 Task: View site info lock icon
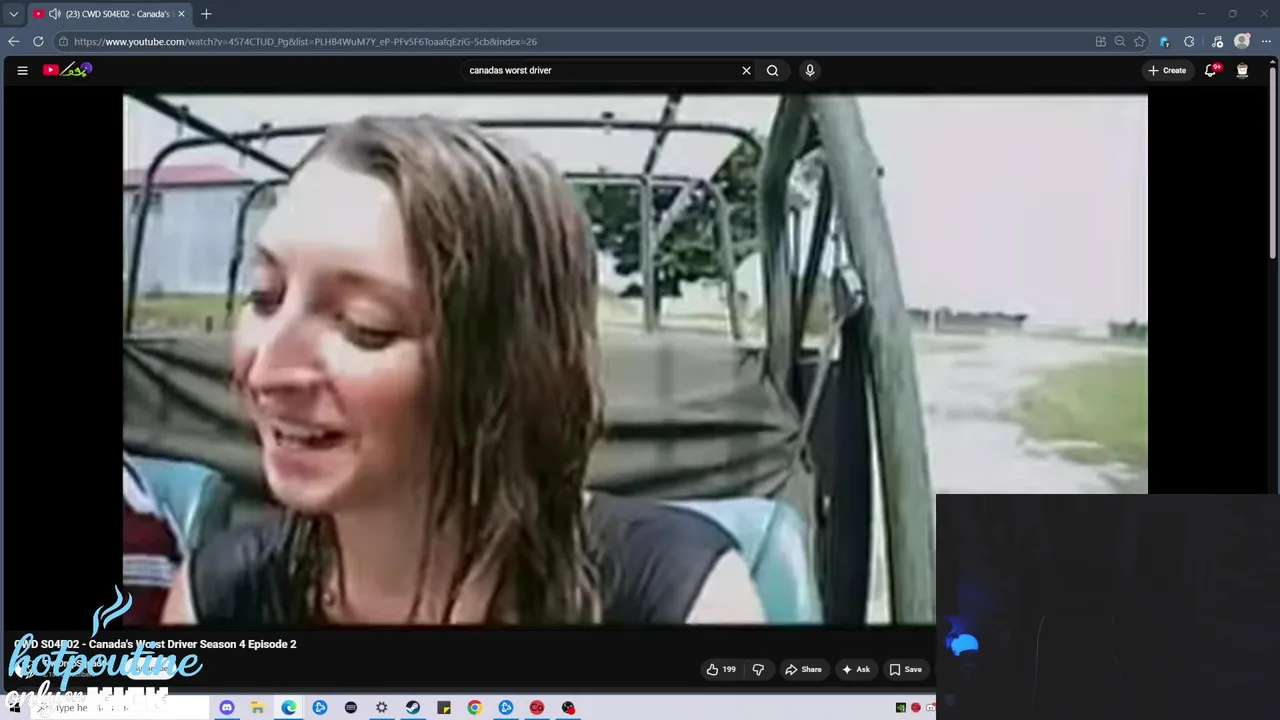(63, 41)
